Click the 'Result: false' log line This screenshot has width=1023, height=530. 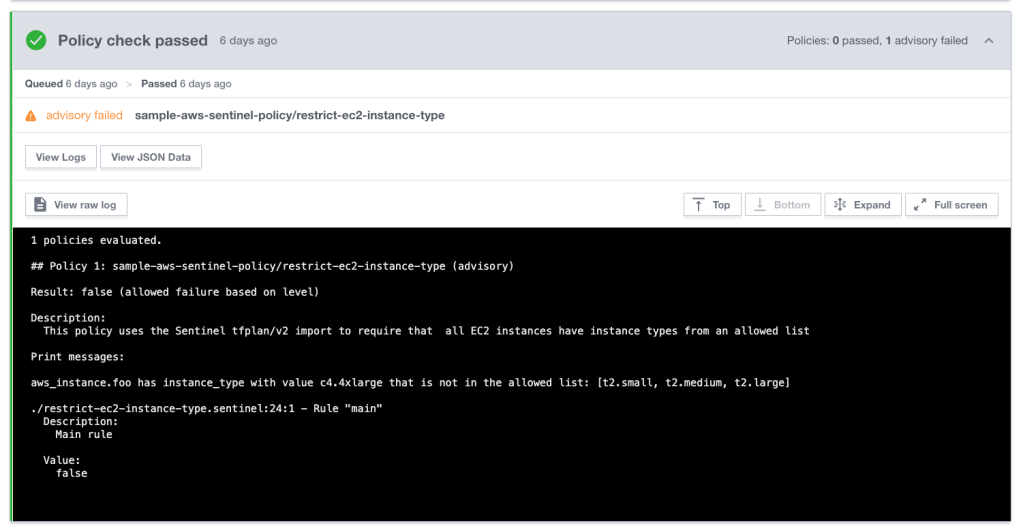point(175,291)
